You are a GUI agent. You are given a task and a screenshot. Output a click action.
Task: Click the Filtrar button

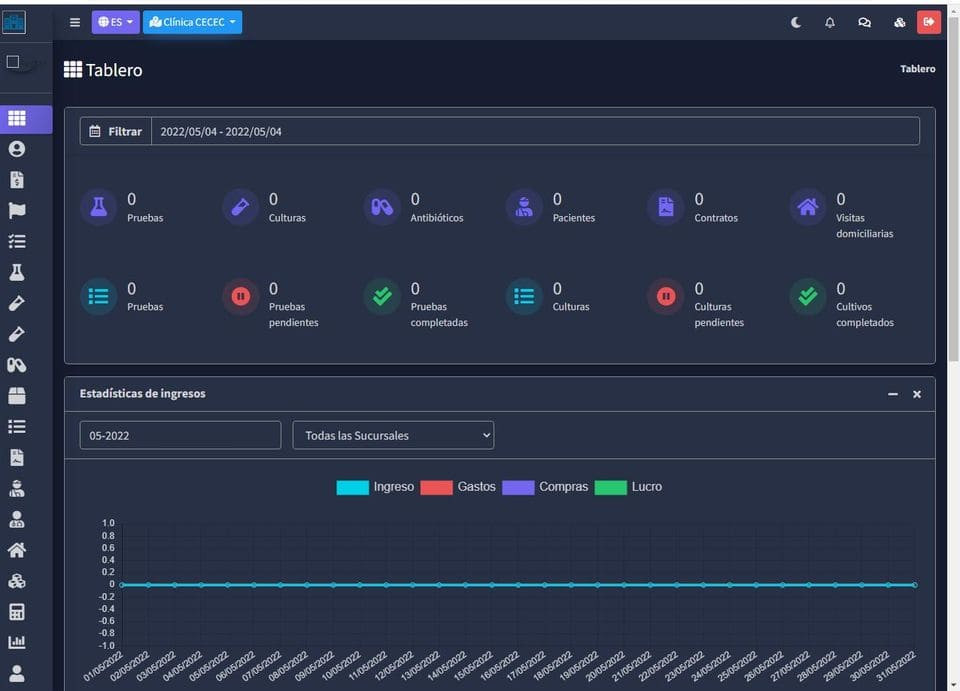pyautogui.click(x=116, y=131)
